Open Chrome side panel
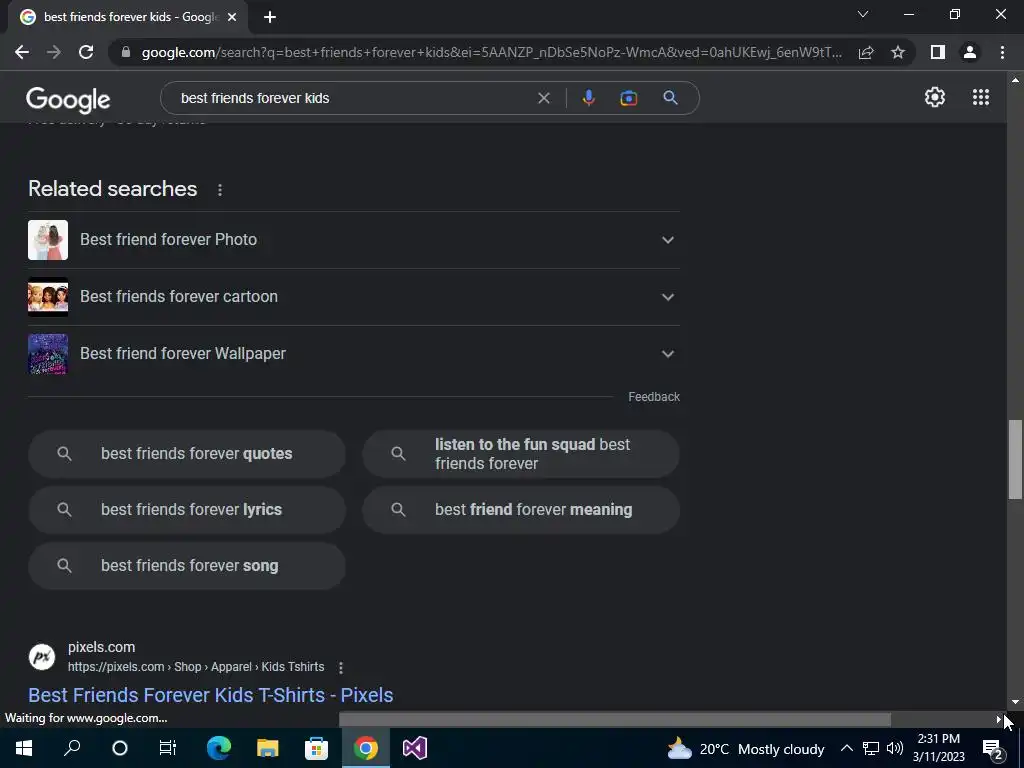The image size is (1024, 768). pyautogui.click(x=938, y=52)
